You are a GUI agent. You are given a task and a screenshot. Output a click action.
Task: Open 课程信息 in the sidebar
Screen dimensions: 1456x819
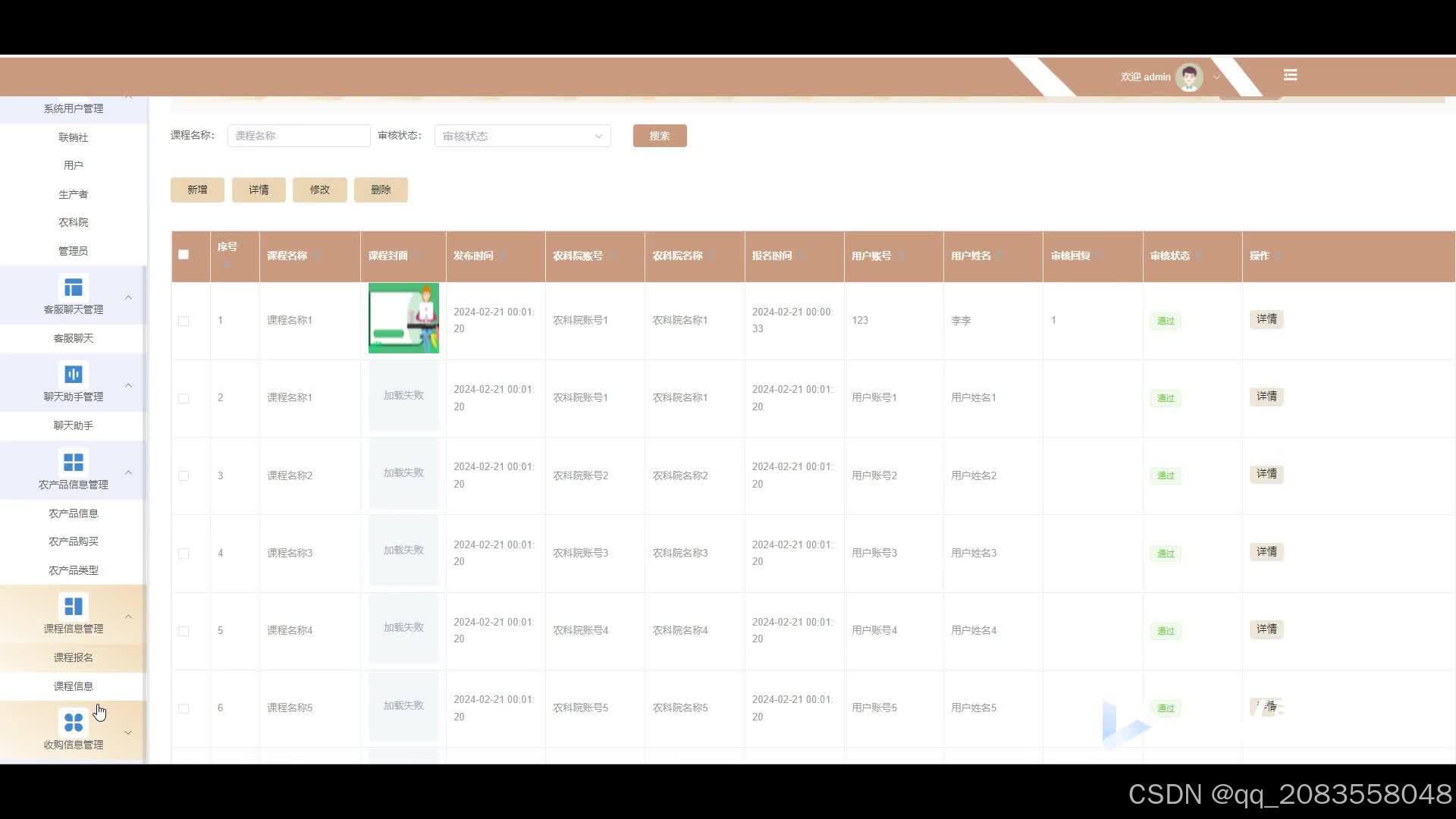point(74,686)
